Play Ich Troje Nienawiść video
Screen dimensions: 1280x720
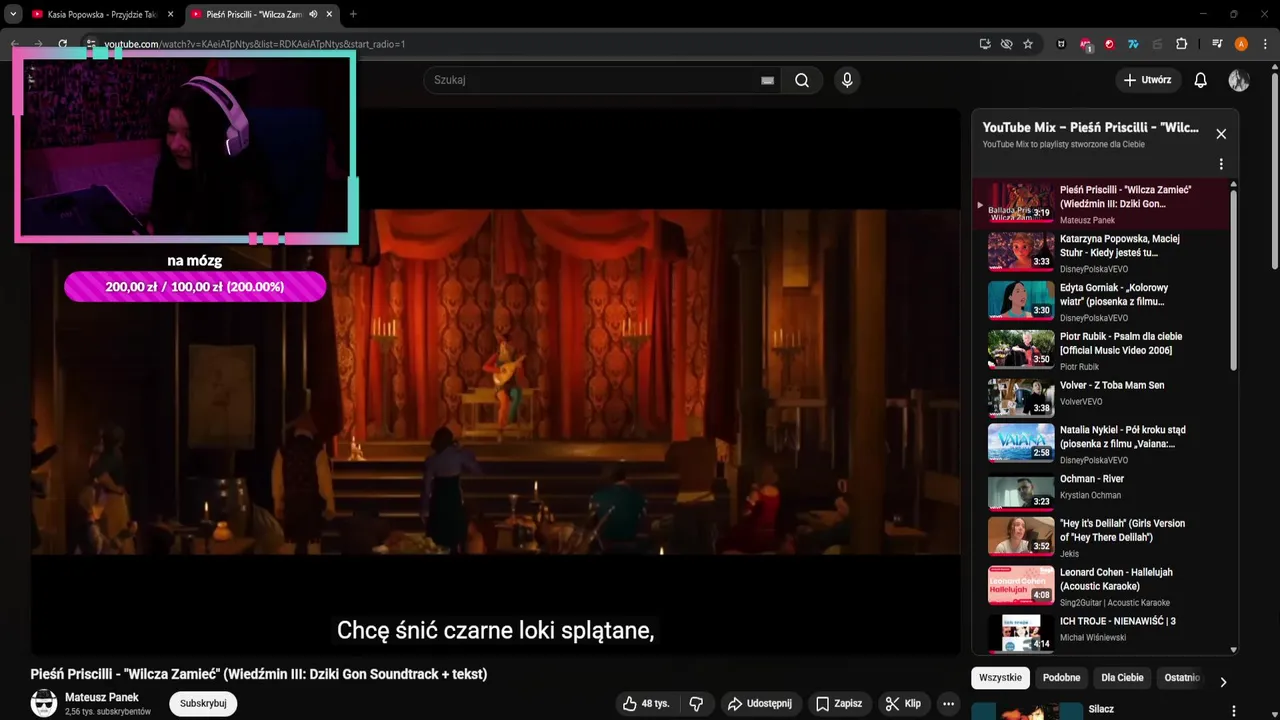pyautogui.click(x=1101, y=631)
